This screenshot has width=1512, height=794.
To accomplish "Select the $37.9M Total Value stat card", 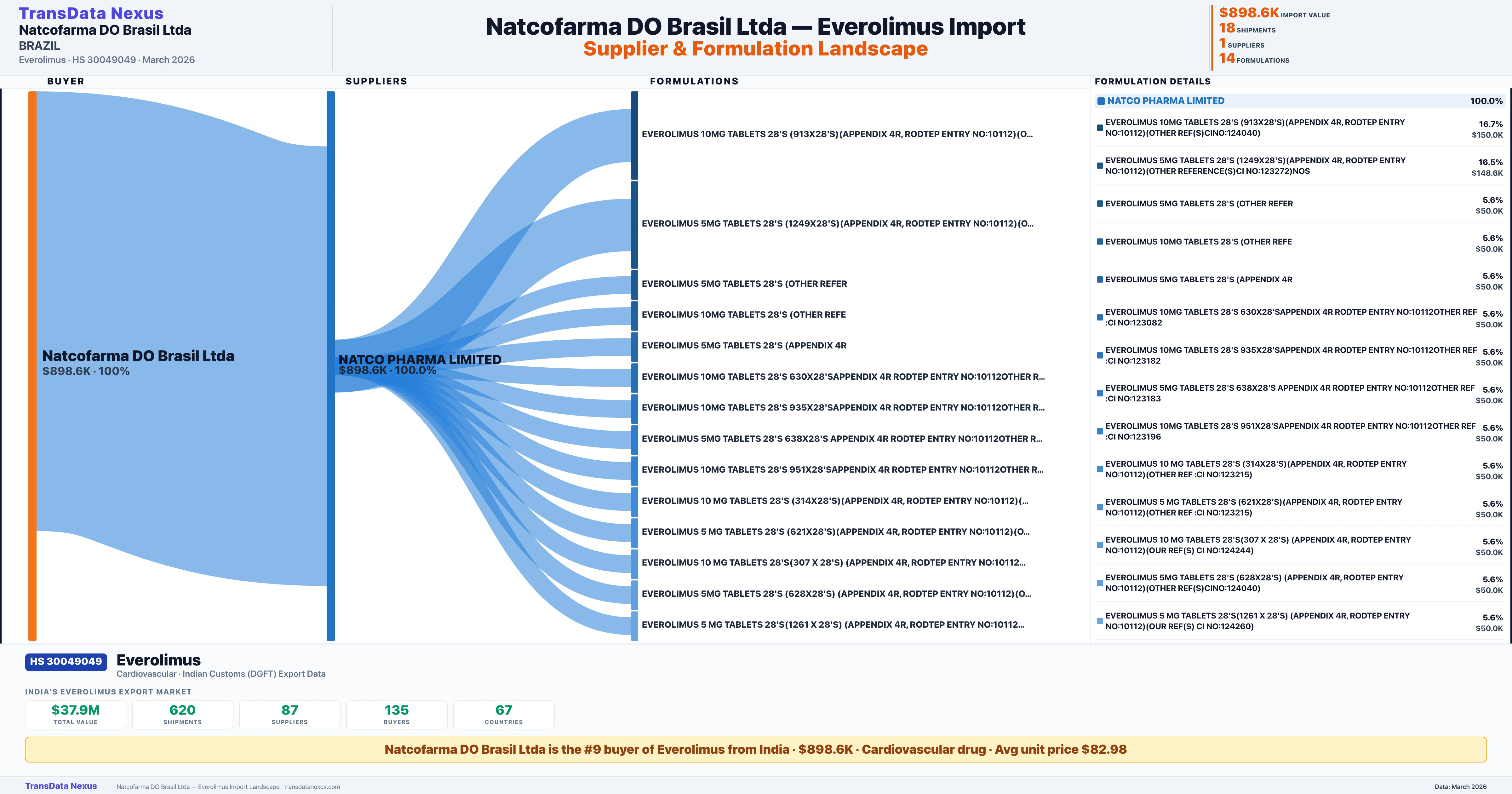I will click(75, 715).
